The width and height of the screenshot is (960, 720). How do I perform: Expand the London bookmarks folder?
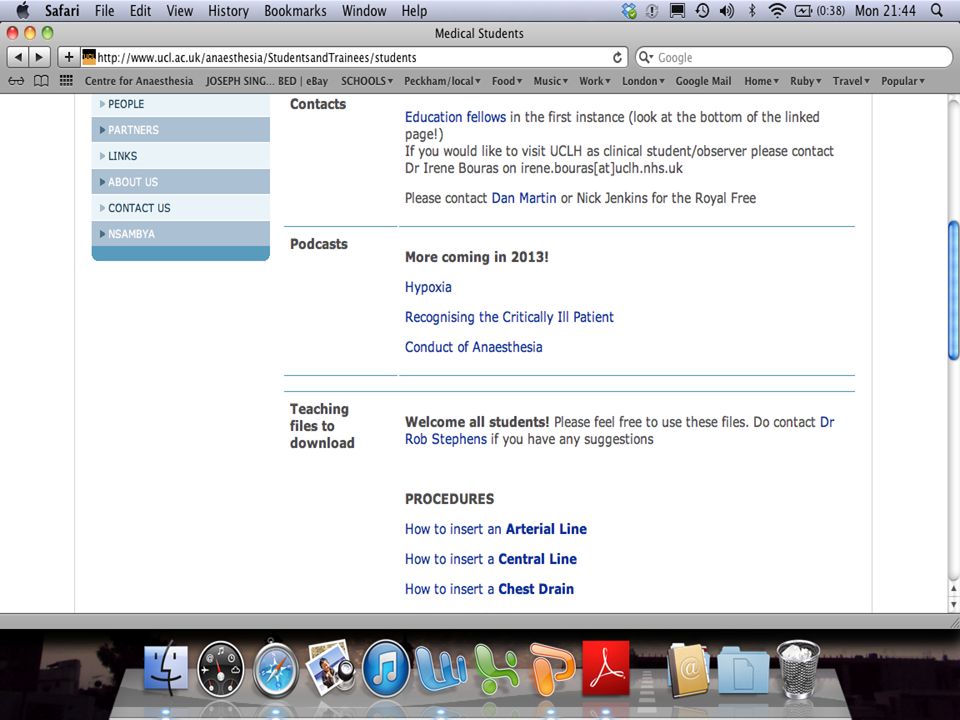[x=643, y=81]
